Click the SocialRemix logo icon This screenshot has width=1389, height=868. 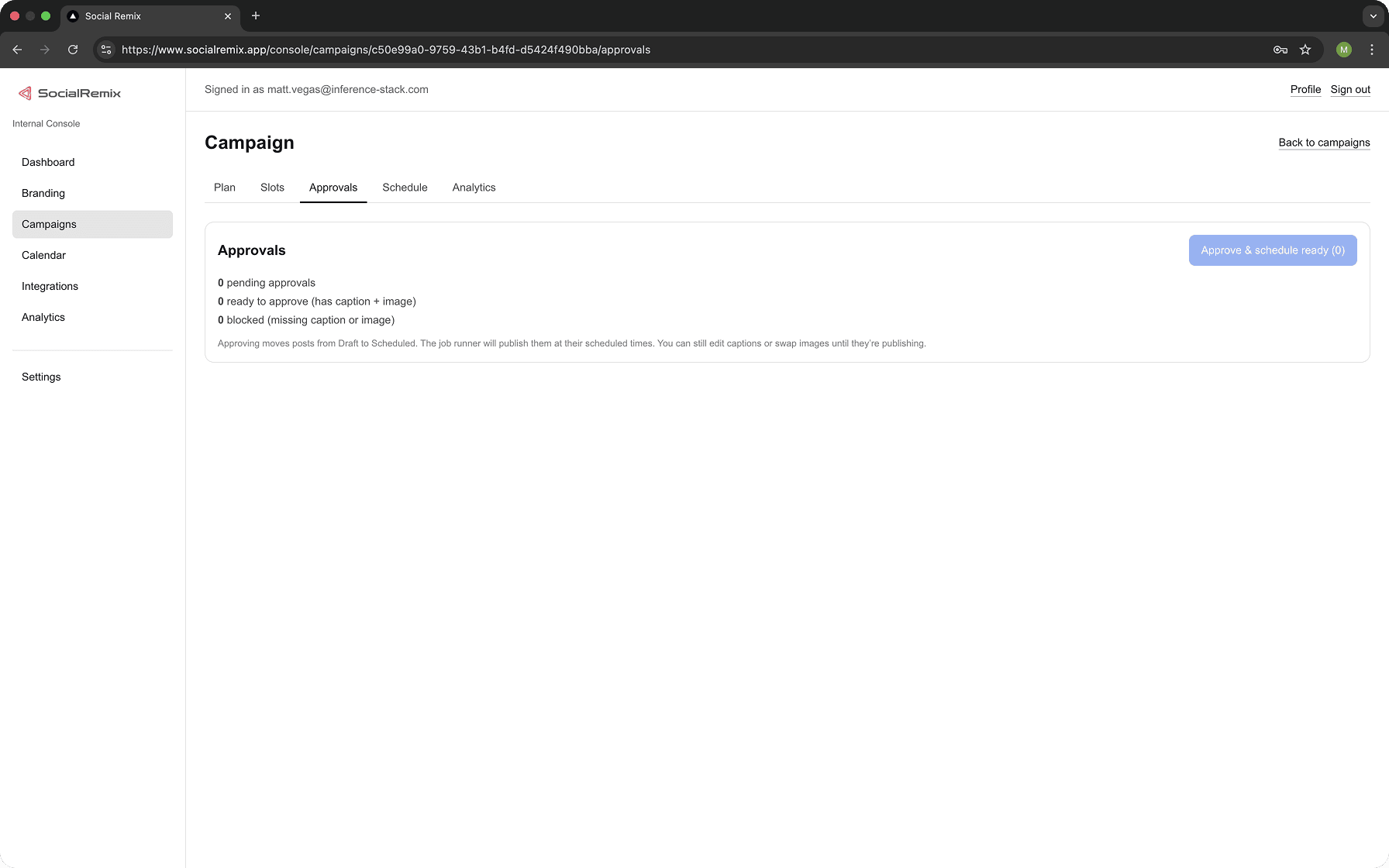[x=25, y=93]
